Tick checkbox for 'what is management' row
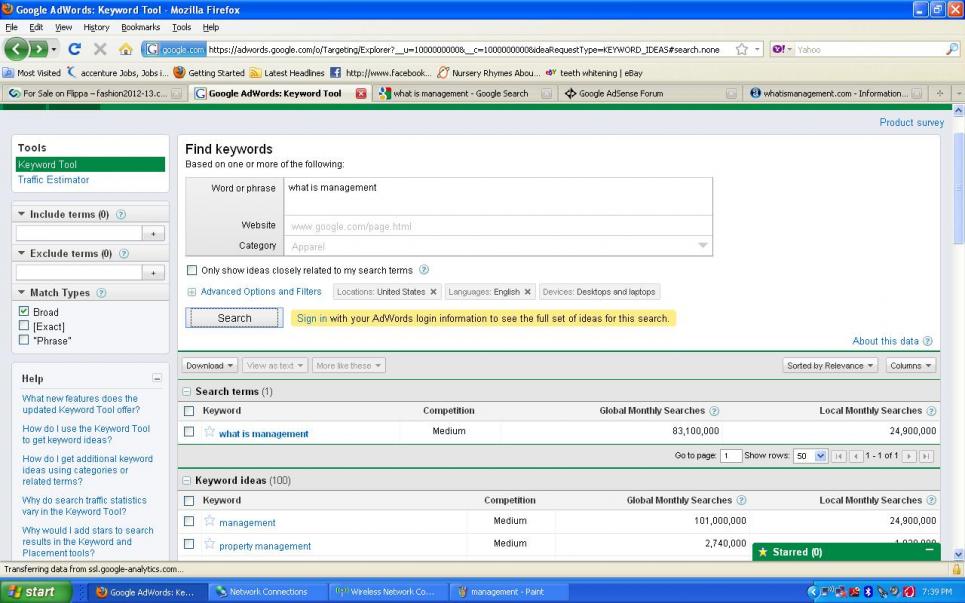Screen dimensions: 965x603 tap(189, 432)
